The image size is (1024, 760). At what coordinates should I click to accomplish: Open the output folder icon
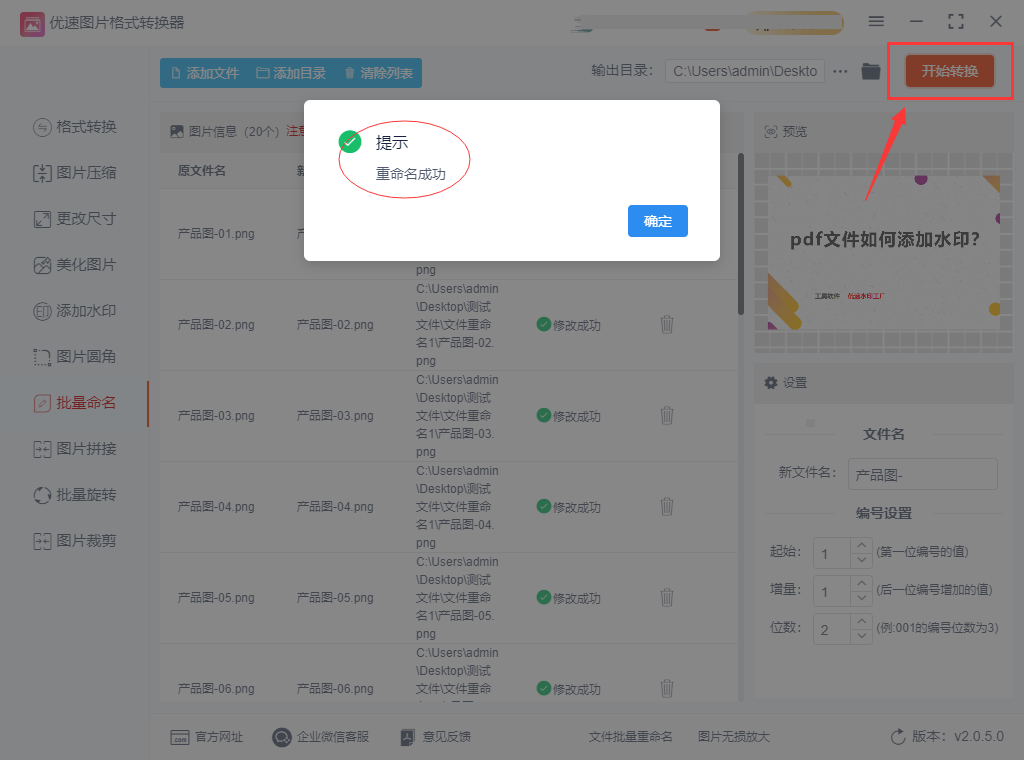coord(871,71)
